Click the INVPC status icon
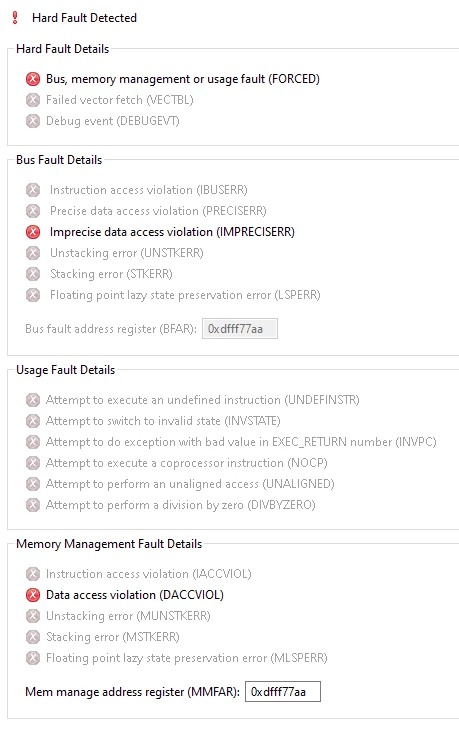The width and height of the screenshot is (459, 748). coord(33,442)
